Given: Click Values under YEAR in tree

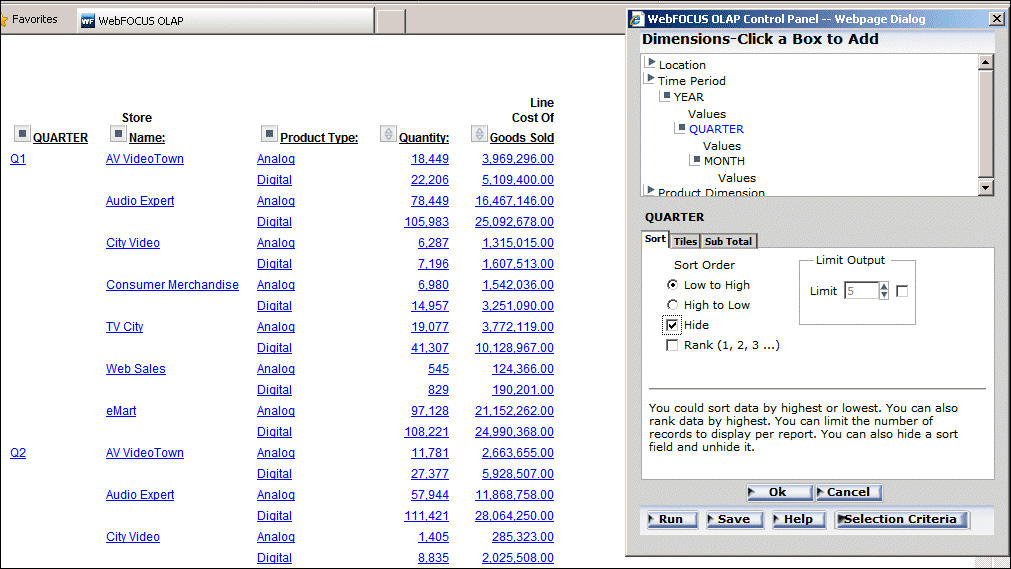Looking at the screenshot, I should point(707,114).
